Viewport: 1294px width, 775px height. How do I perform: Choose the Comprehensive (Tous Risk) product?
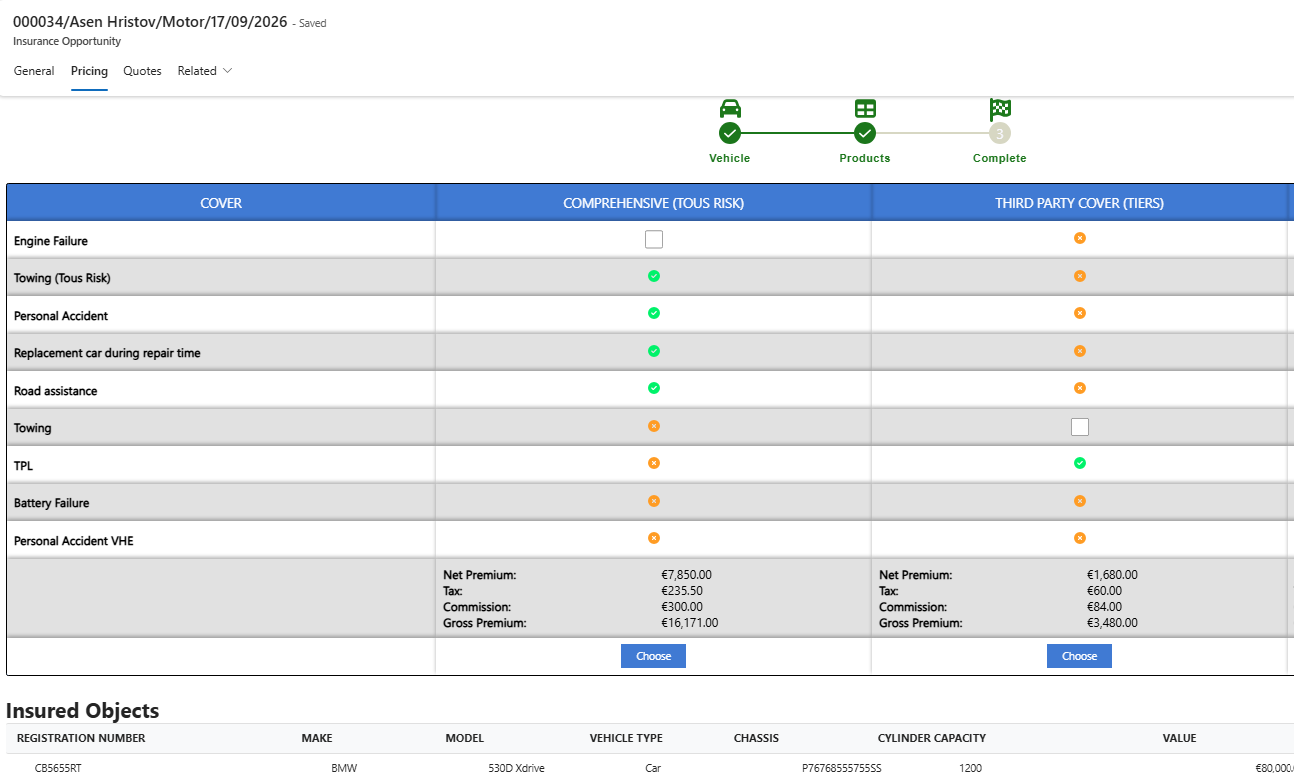[x=654, y=656]
